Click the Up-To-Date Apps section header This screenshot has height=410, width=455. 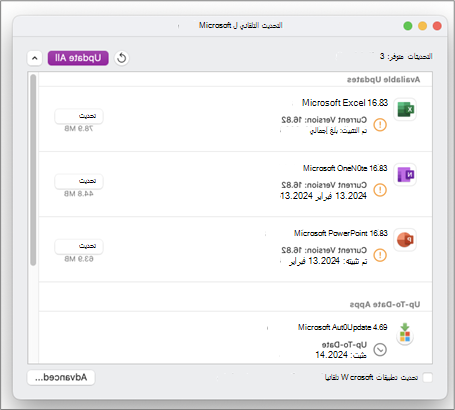click(x=385, y=304)
